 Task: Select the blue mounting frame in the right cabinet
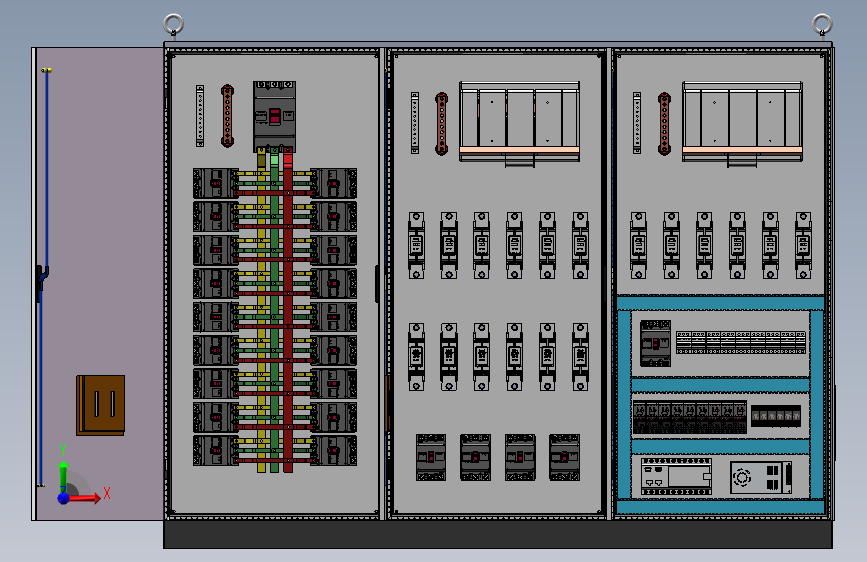point(720,386)
